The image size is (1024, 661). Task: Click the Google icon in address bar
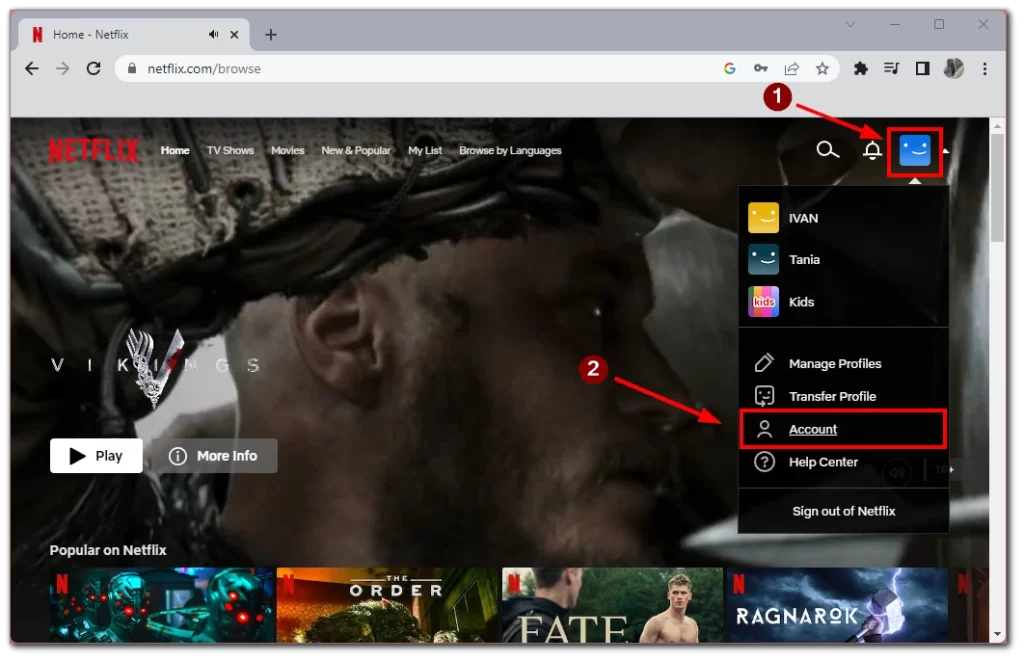[x=729, y=69]
